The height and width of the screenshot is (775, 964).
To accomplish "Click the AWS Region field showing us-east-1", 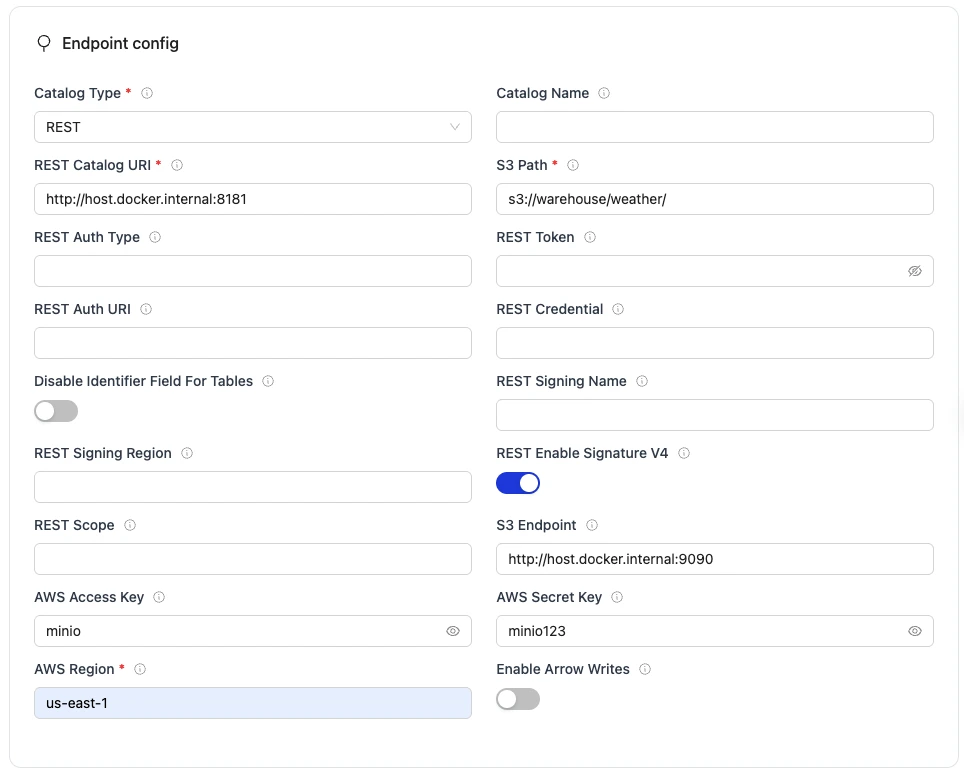I will pos(253,702).
